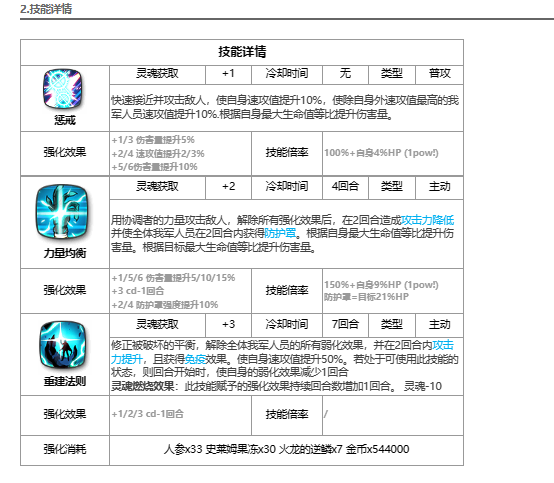Click the 力量均衡 skill icon
The height and width of the screenshot is (483, 554).
pyautogui.click(x=62, y=211)
